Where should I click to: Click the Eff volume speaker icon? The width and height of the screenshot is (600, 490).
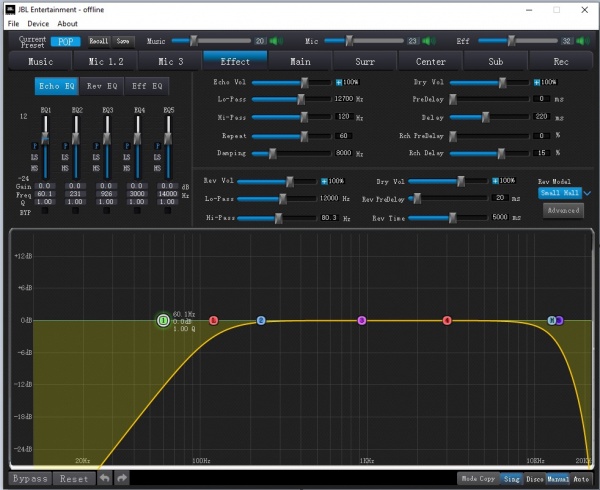pos(584,41)
